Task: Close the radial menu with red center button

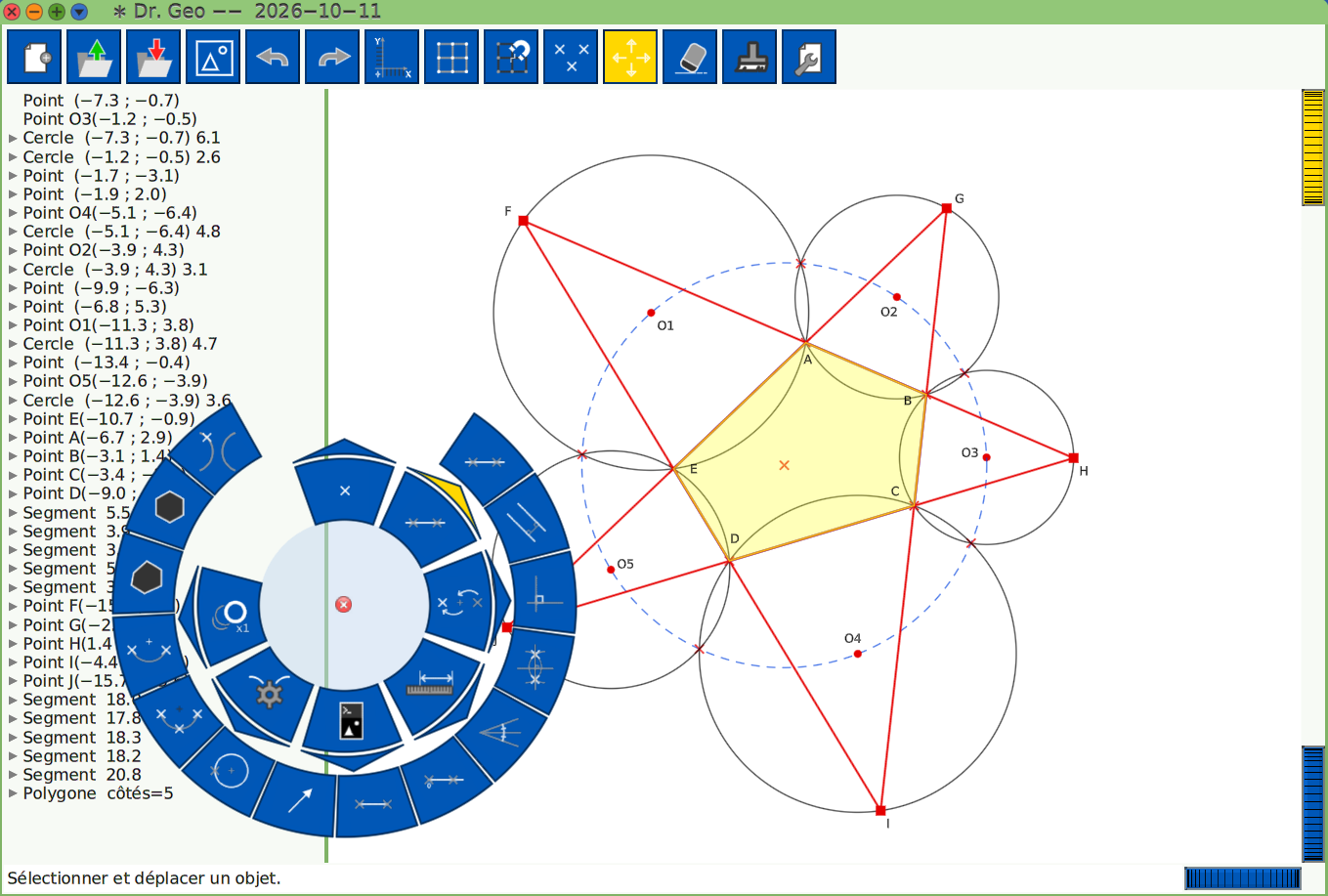Action: tap(343, 605)
